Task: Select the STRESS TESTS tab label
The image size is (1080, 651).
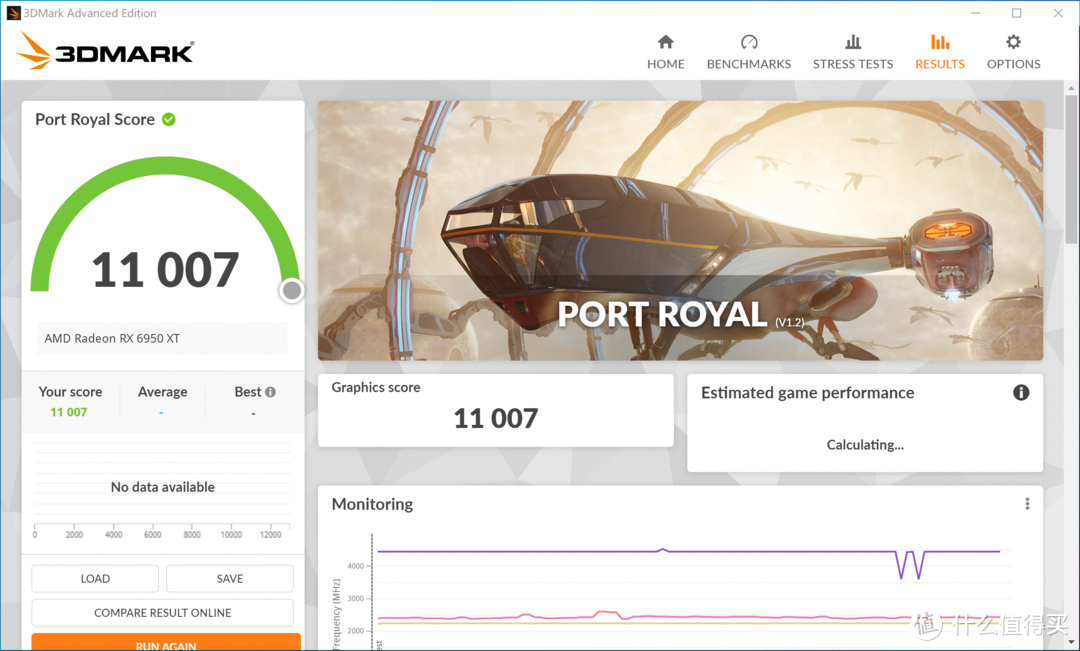Action: tap(853, 64)
